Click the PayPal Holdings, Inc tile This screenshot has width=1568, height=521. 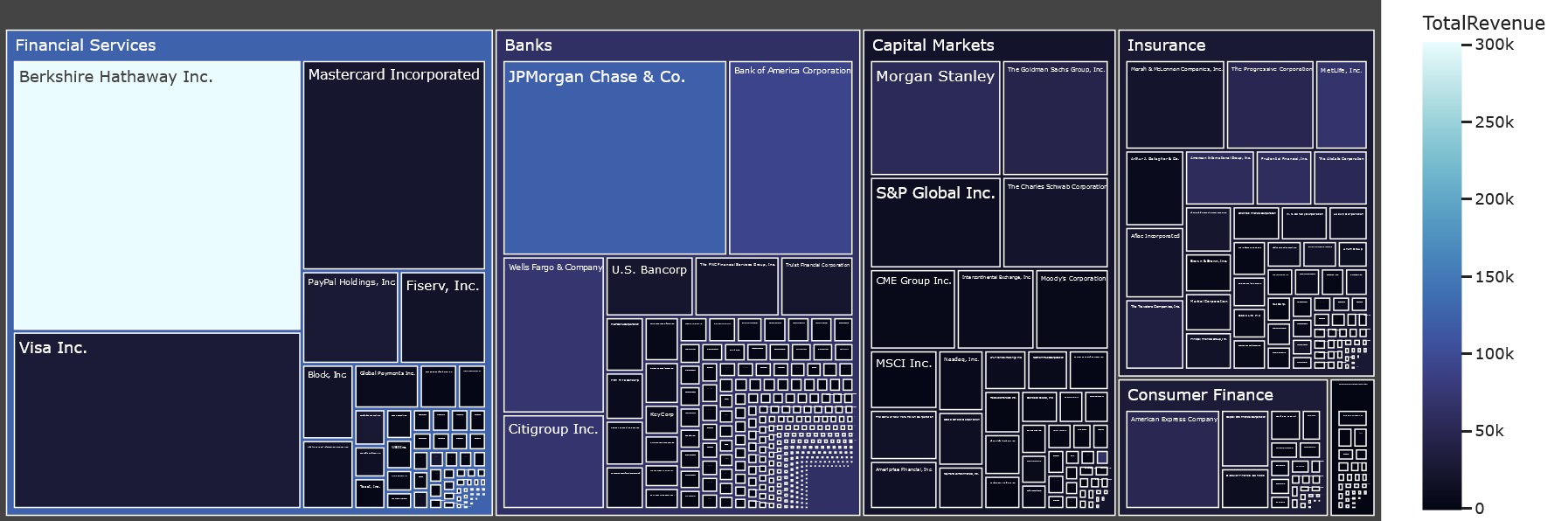pyautogui.click(x=350, y=317)
